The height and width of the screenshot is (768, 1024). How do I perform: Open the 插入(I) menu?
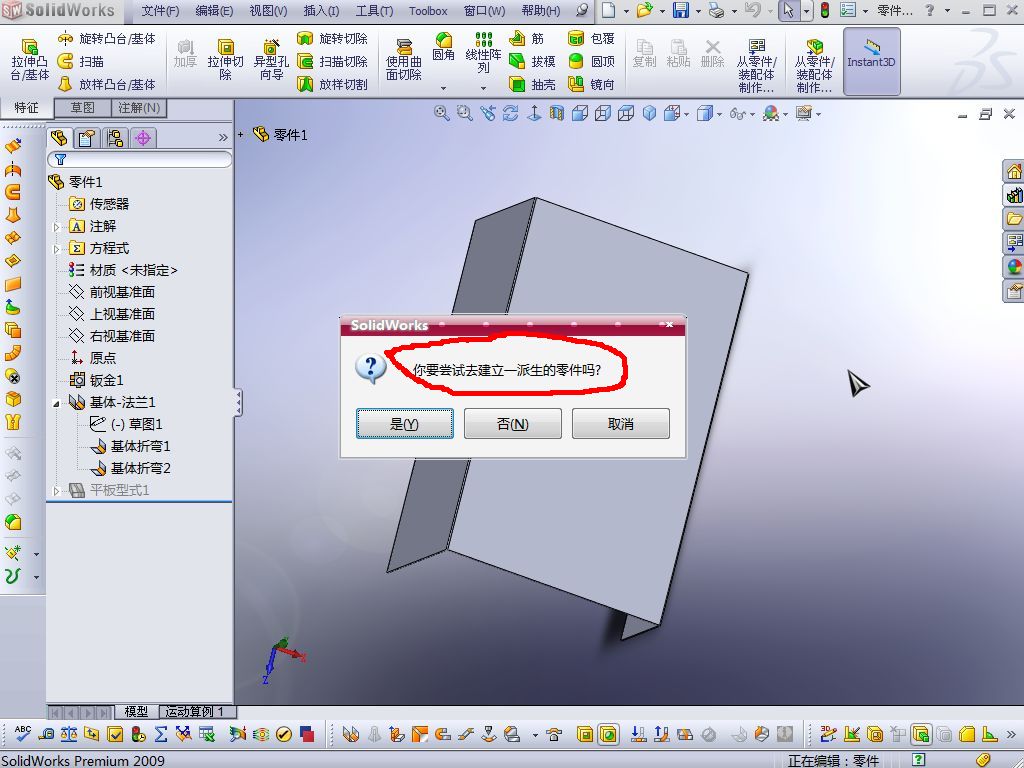(x=321, y=11)
